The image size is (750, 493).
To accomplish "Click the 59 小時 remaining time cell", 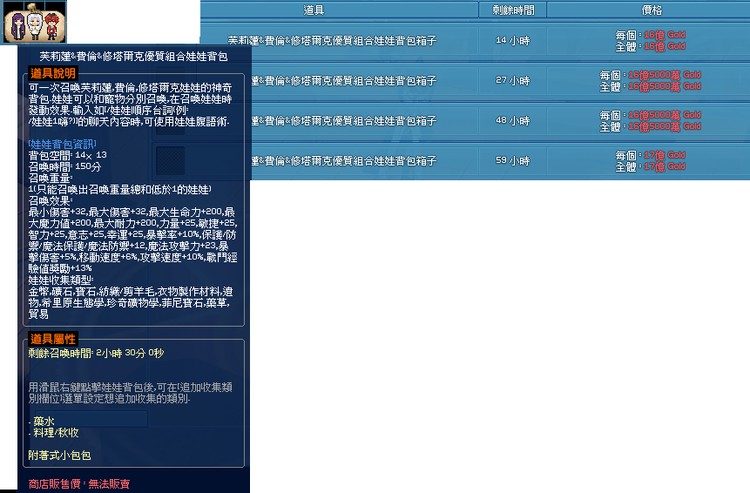I will 513,161.
